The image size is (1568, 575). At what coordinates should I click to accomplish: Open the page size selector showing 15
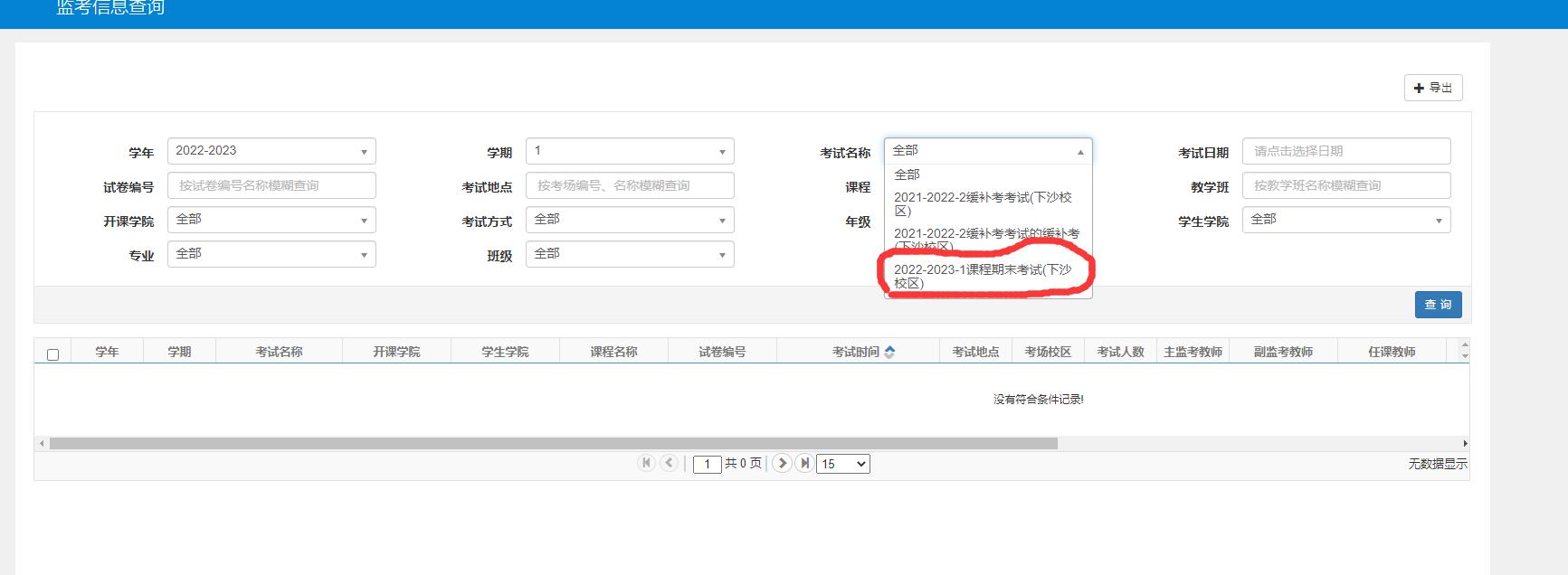point(842,464)
